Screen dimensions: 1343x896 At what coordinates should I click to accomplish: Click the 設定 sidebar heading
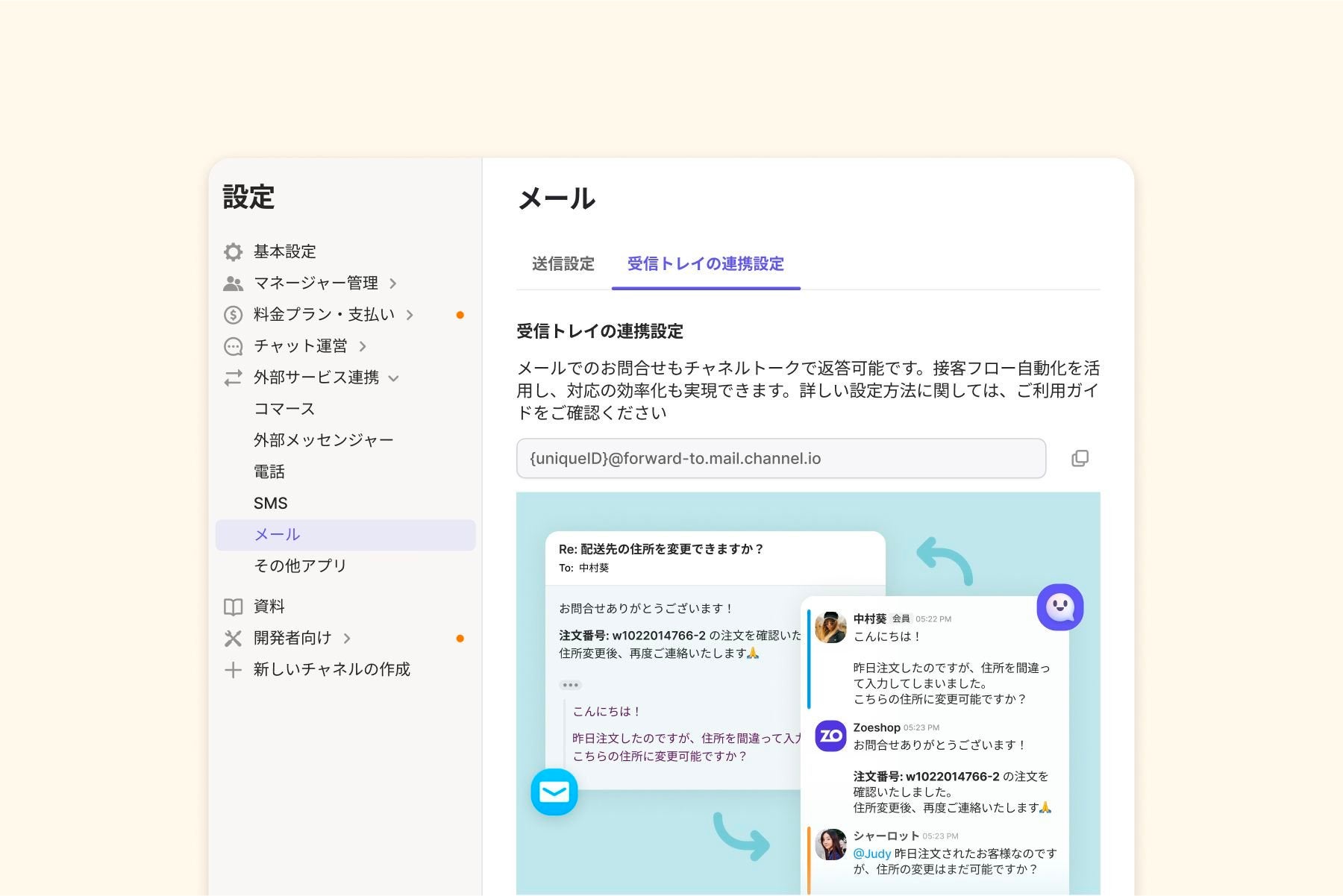tap(249, 198)
